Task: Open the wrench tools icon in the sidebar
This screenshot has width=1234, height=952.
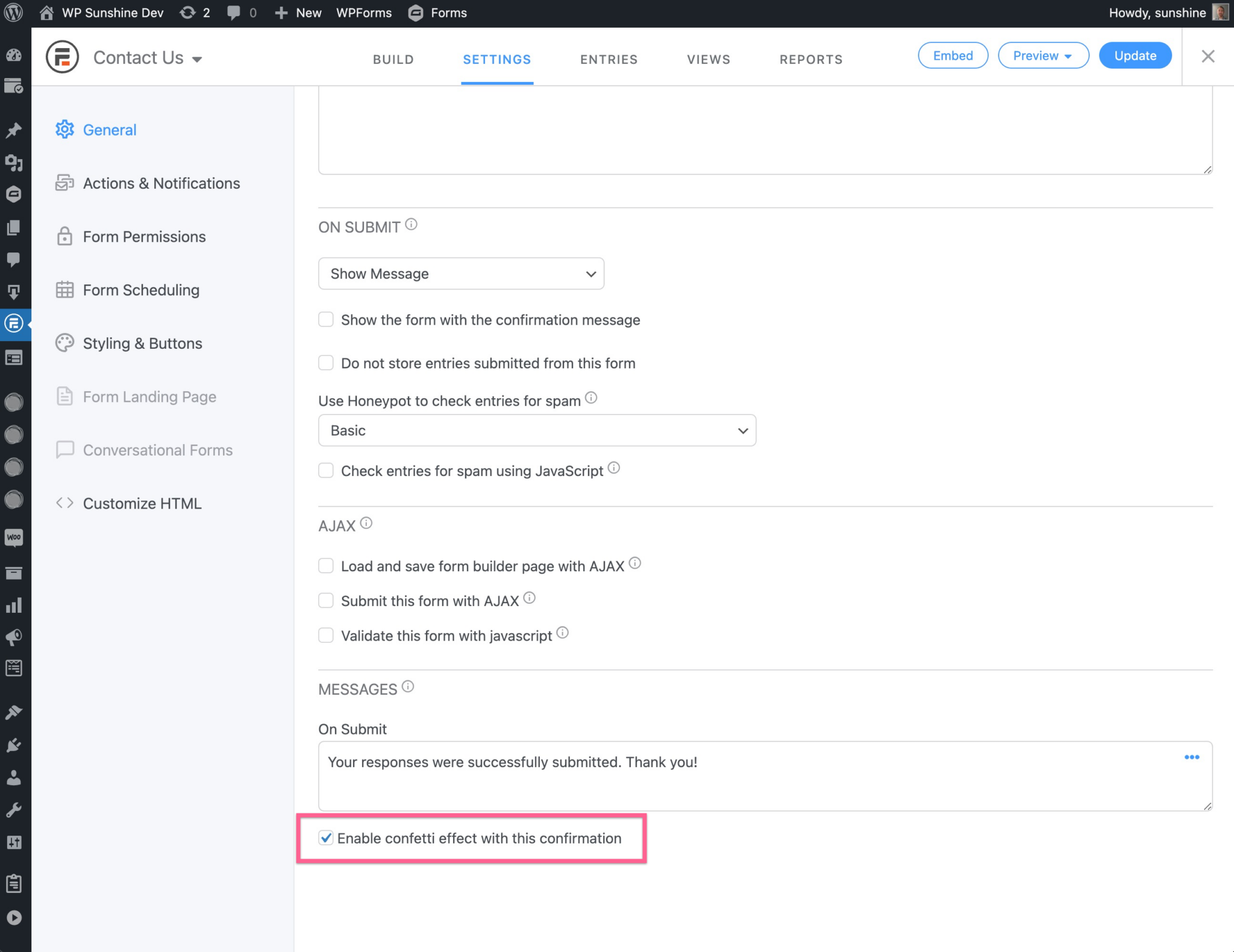Action: [x=14, y=809]
